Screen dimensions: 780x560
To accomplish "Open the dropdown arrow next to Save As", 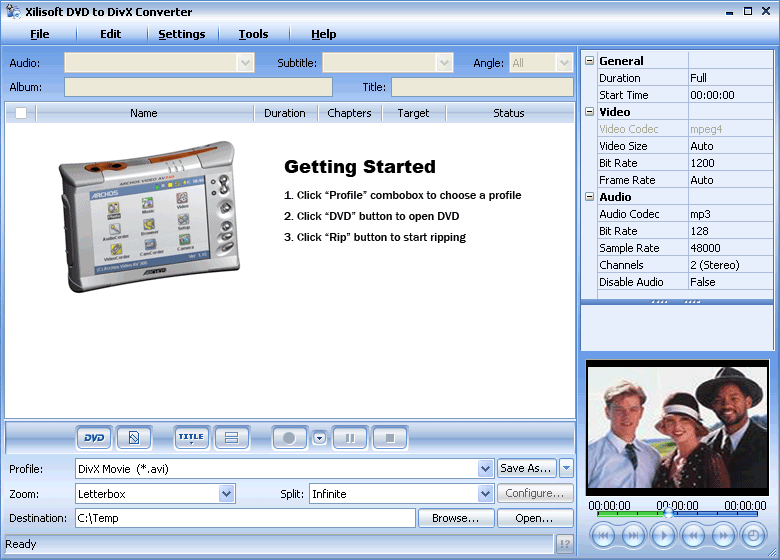I will [566, 468].
